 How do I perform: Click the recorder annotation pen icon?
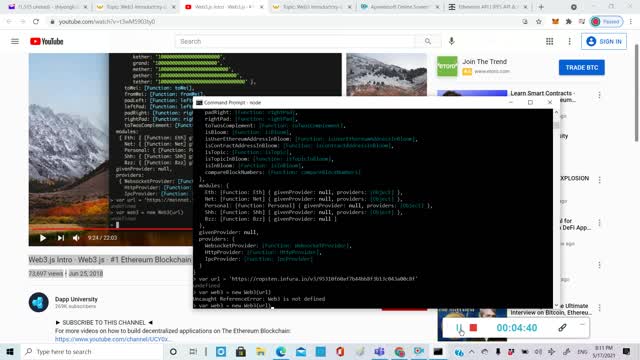click(x=562, y=327)
